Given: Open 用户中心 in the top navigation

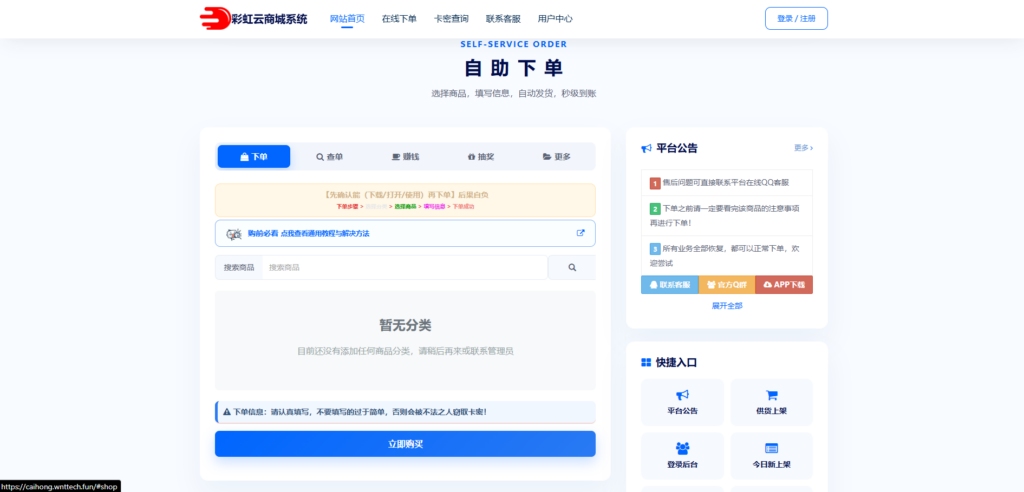Looking at the screenshot, I should 555,19.
